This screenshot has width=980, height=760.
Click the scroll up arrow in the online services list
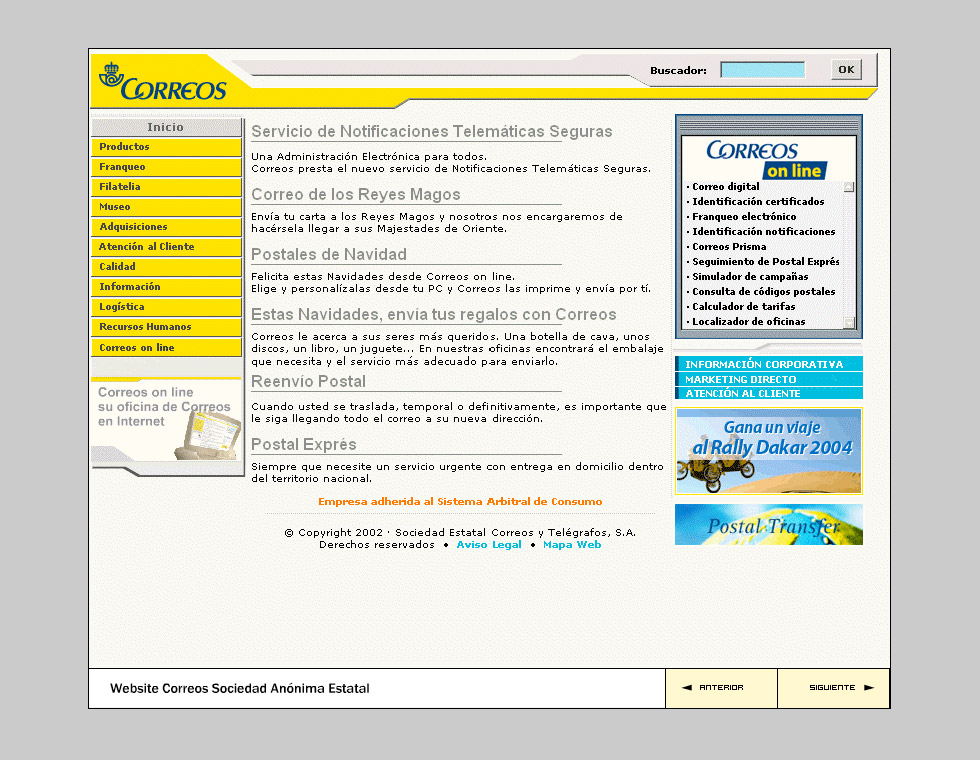click(849, 187)
